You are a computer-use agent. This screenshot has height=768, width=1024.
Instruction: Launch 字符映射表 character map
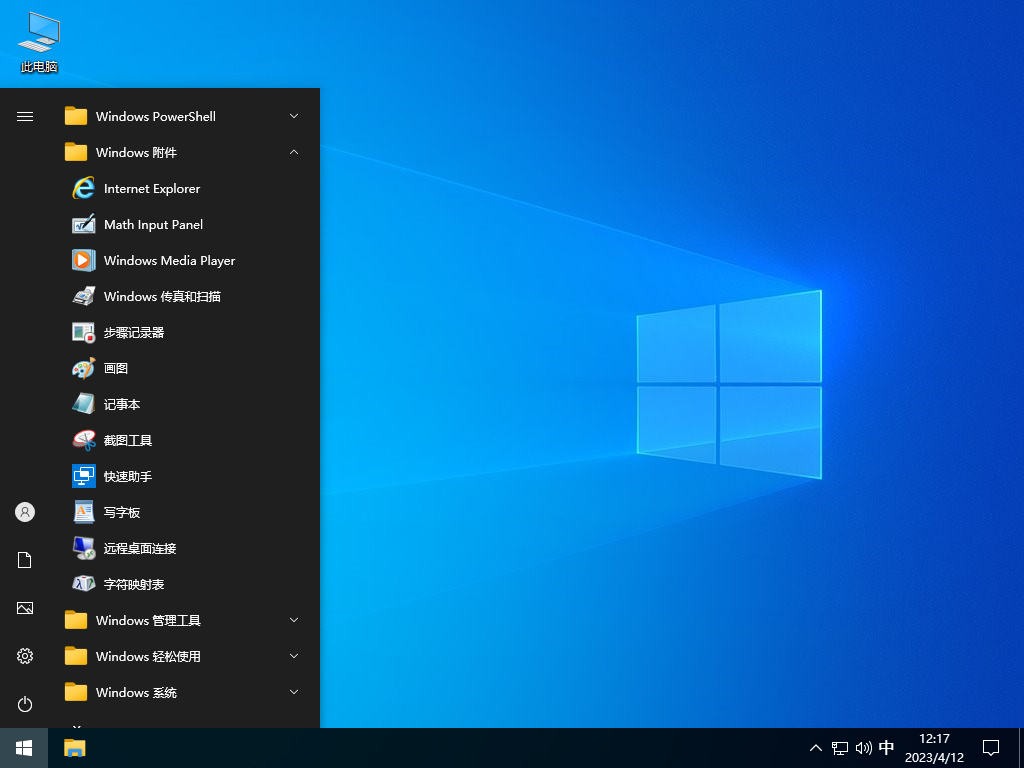coord(133,584)
